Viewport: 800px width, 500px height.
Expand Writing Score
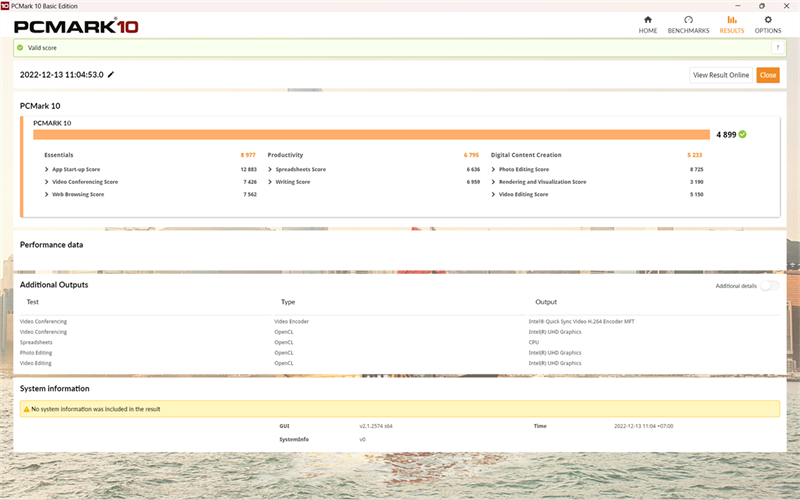270,182
